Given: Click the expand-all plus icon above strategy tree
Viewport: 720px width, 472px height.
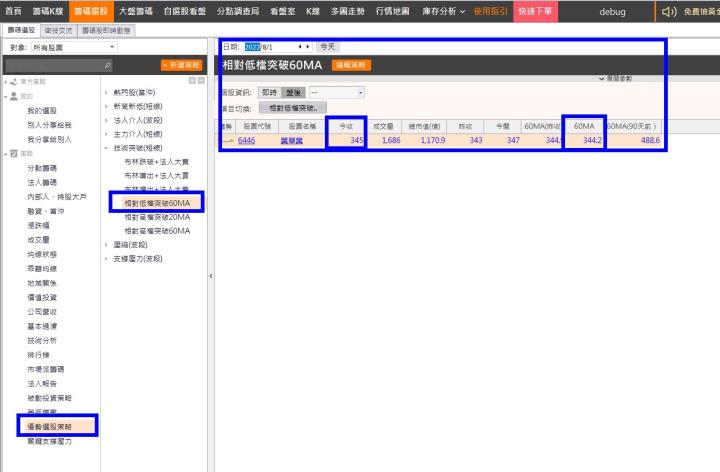Looking at the screenshot, I should (192, 80).
